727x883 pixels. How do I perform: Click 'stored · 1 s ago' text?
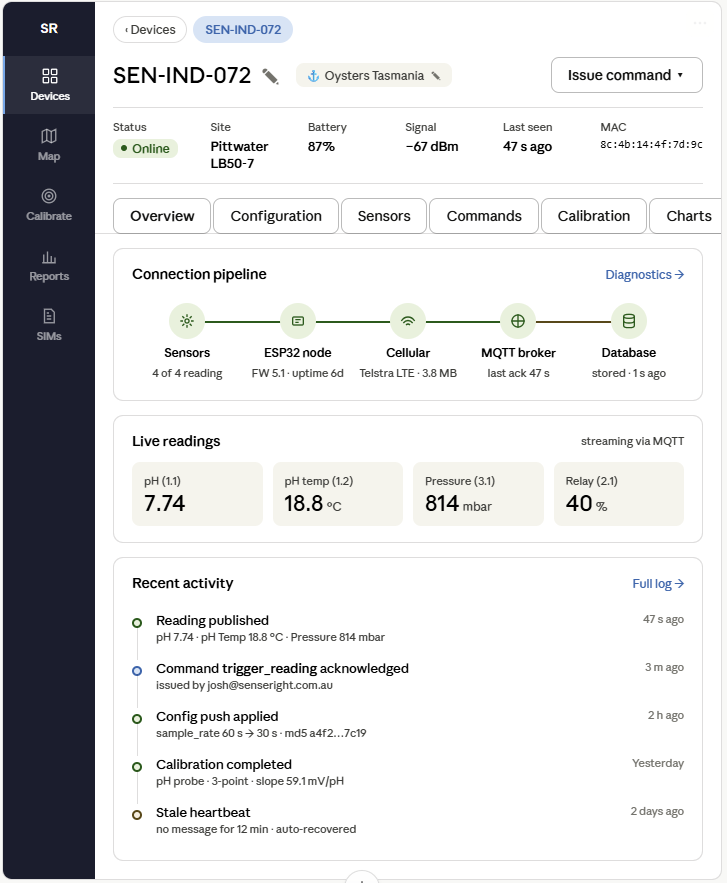(x=628, y=373)
